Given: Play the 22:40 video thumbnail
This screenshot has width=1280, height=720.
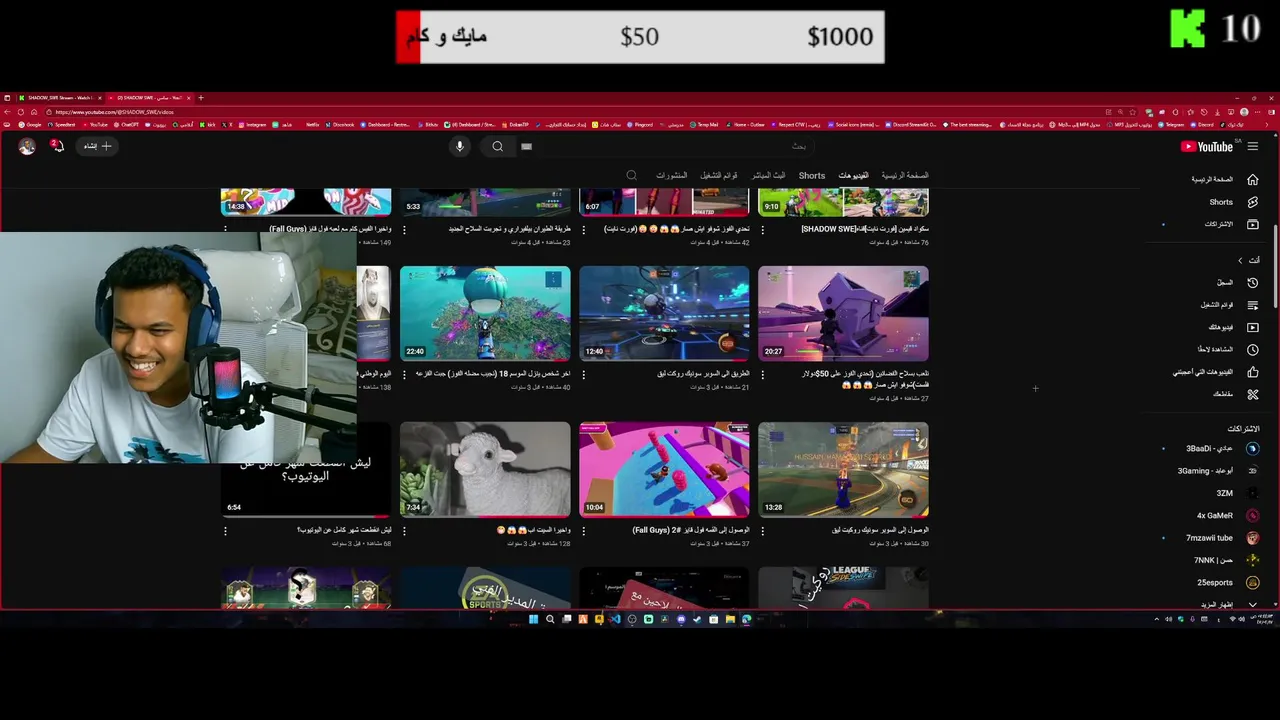Looking at the screenshot, I should [485, 313].
